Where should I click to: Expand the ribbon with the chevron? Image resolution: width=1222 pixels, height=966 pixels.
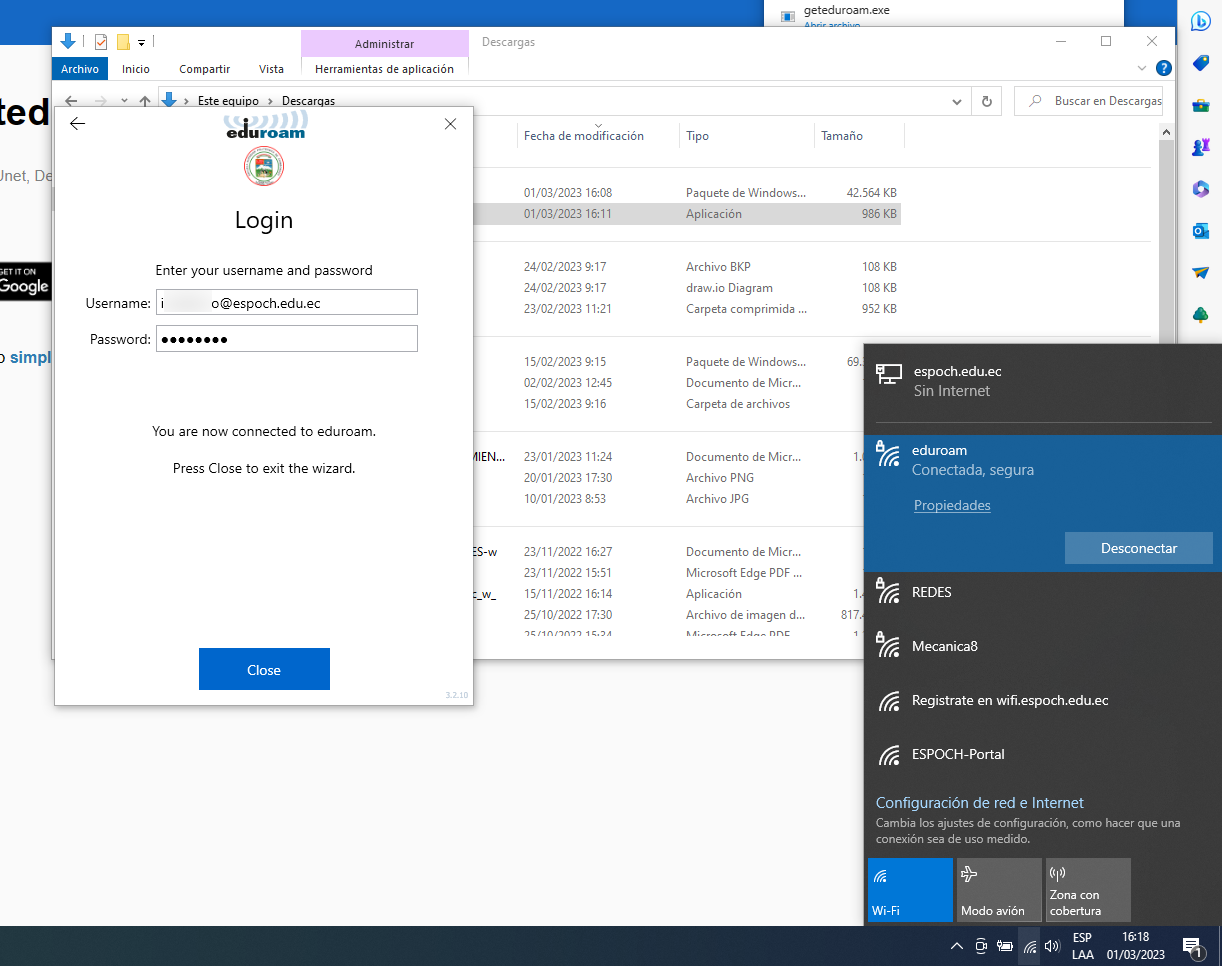click(x=1143, y=68)
